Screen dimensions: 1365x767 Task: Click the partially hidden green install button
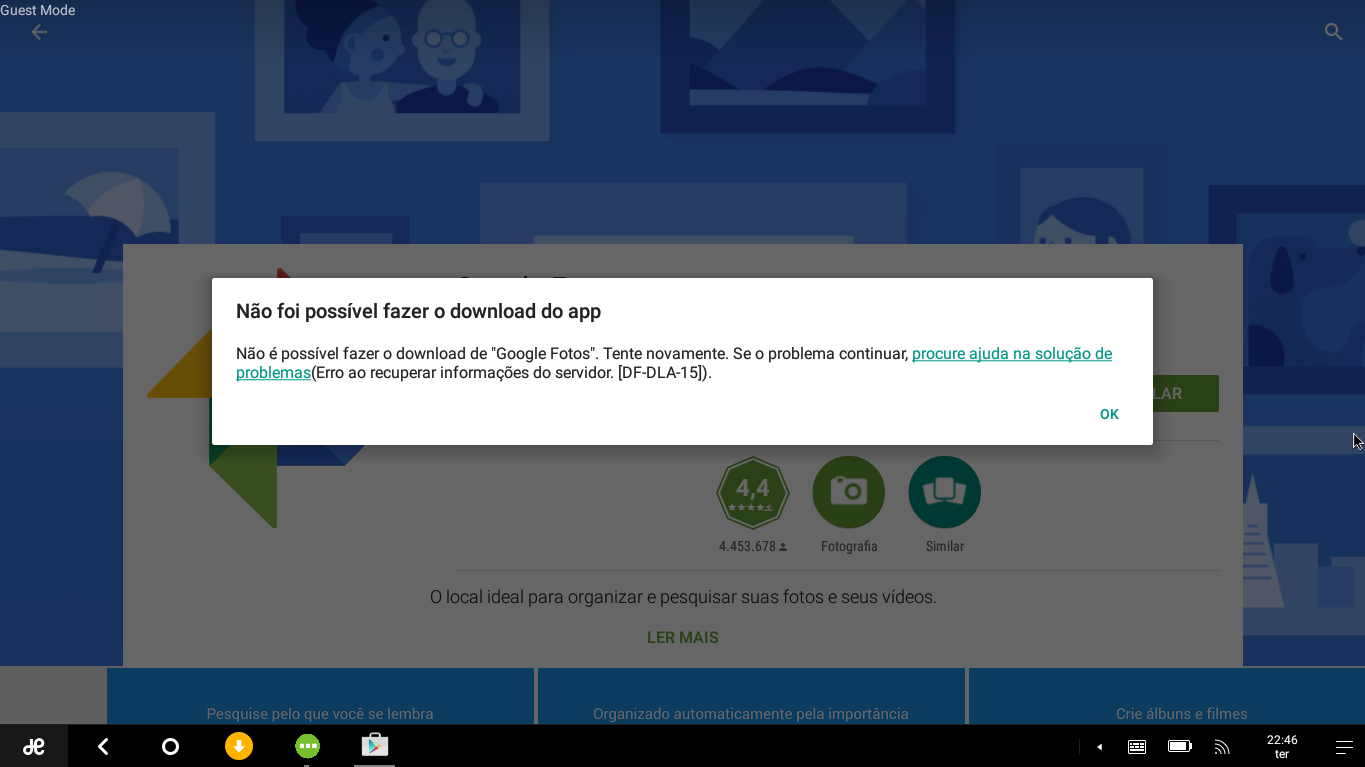[1186, 393]
